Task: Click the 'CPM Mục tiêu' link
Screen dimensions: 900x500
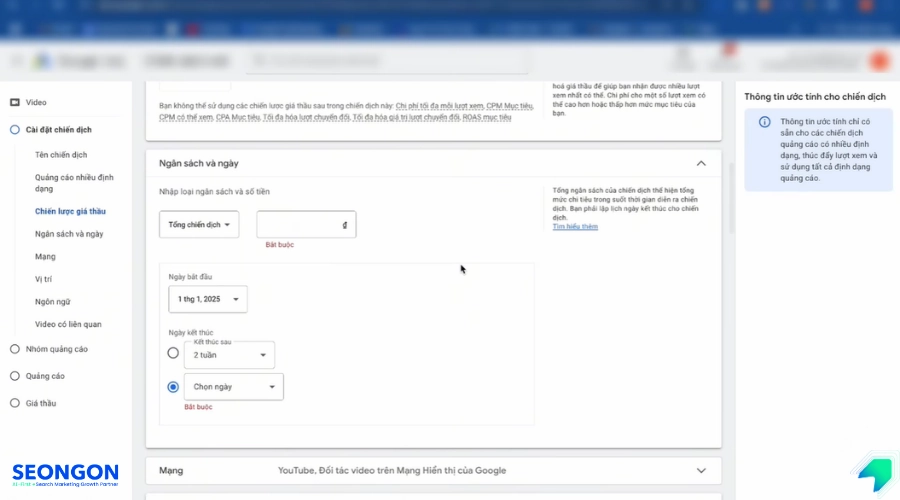Action: [509, 106]
